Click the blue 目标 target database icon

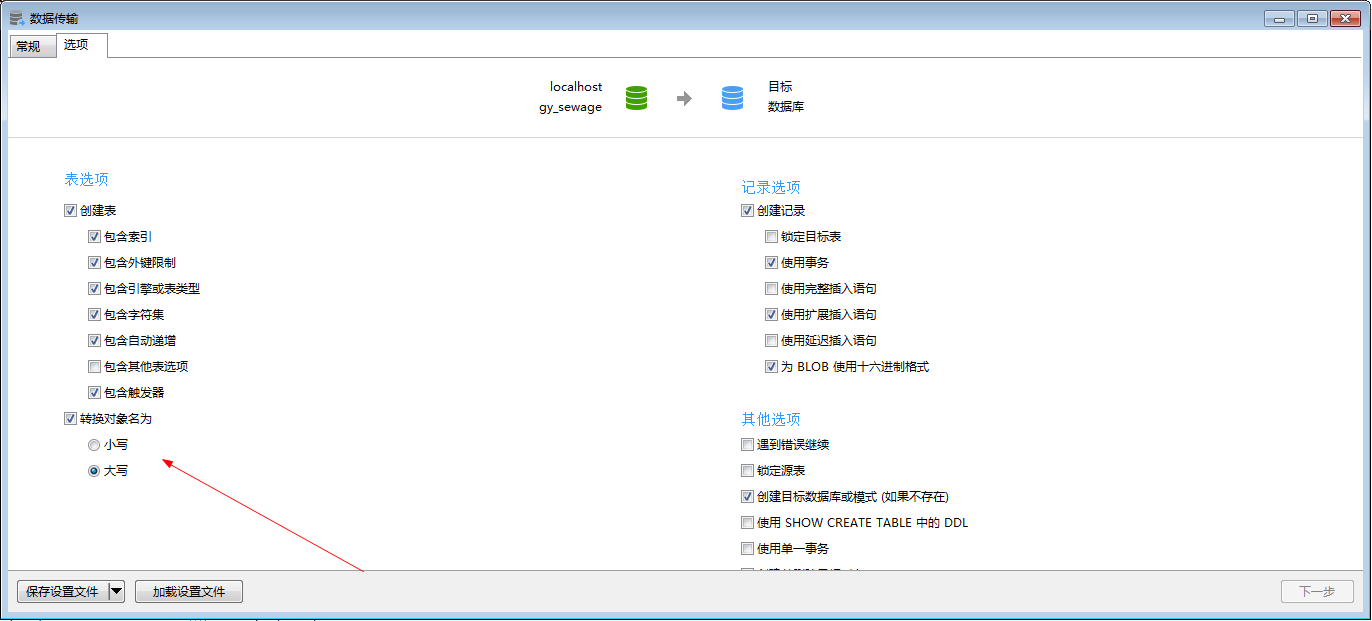[x=733, y=97]
